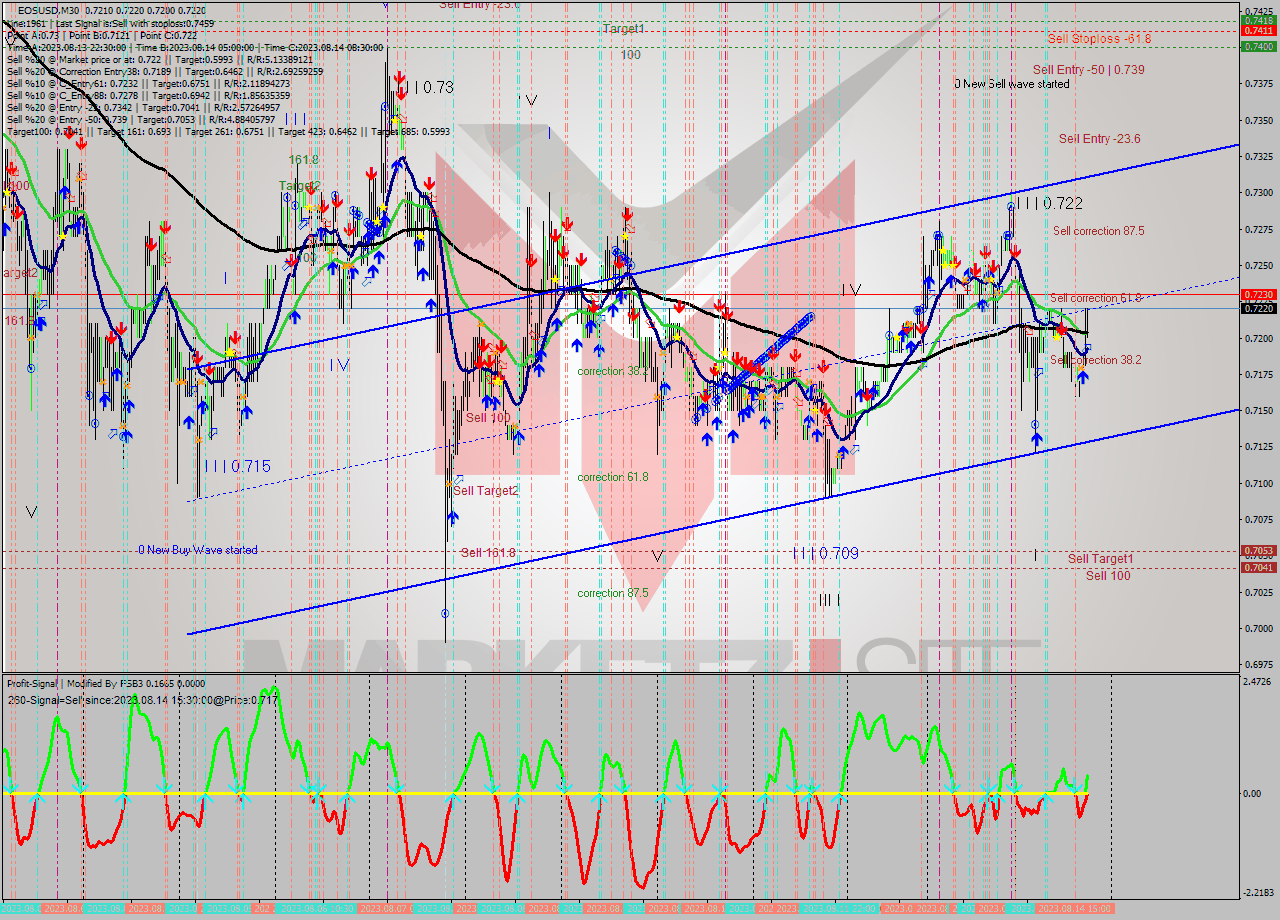Select the -2.1183 oscillator scale value
The width and height of the screenshot is (1280, 920).
(x=1256, y=892)
